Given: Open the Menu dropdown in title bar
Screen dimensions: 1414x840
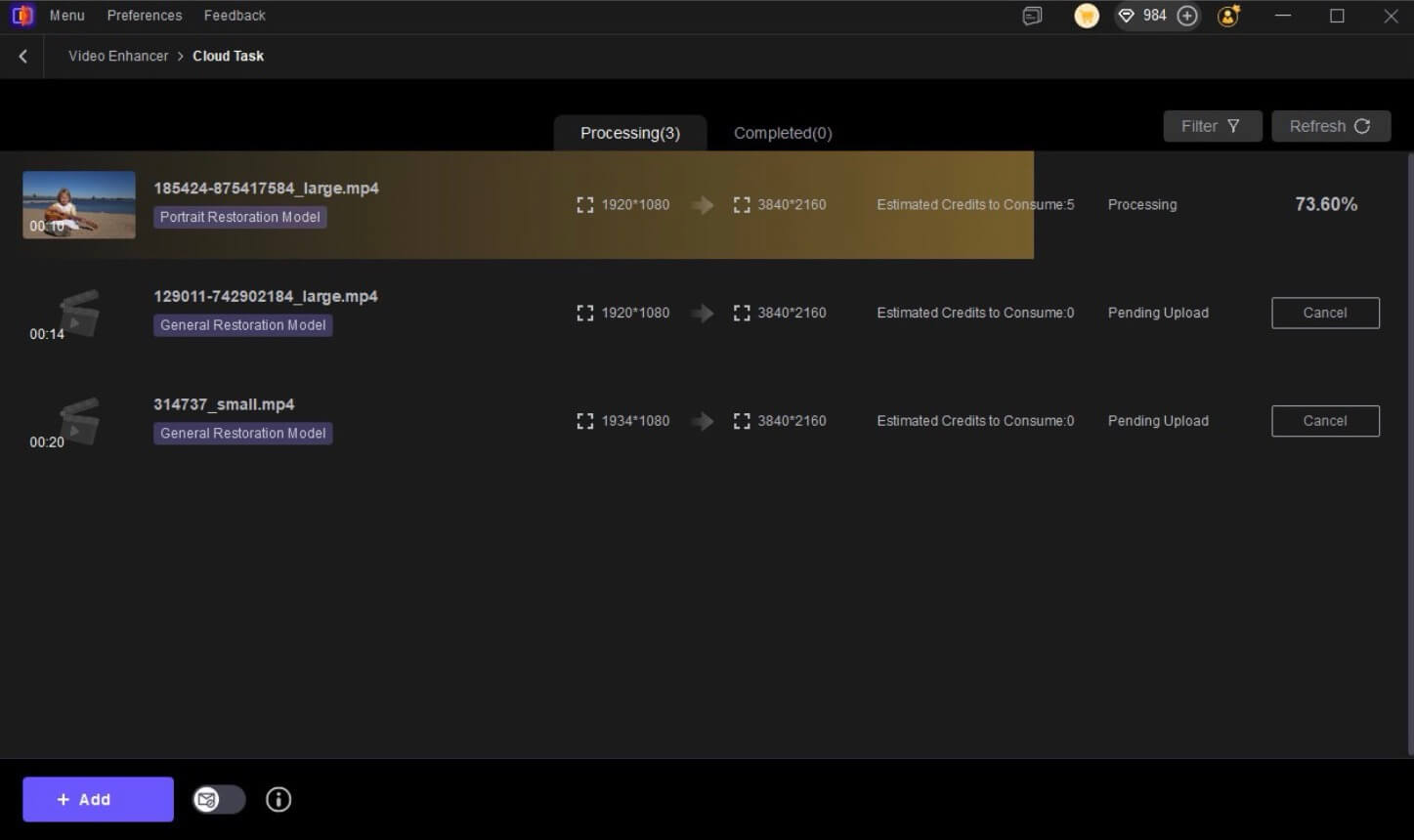Looking at the screenshot, I should pos(66,16).
